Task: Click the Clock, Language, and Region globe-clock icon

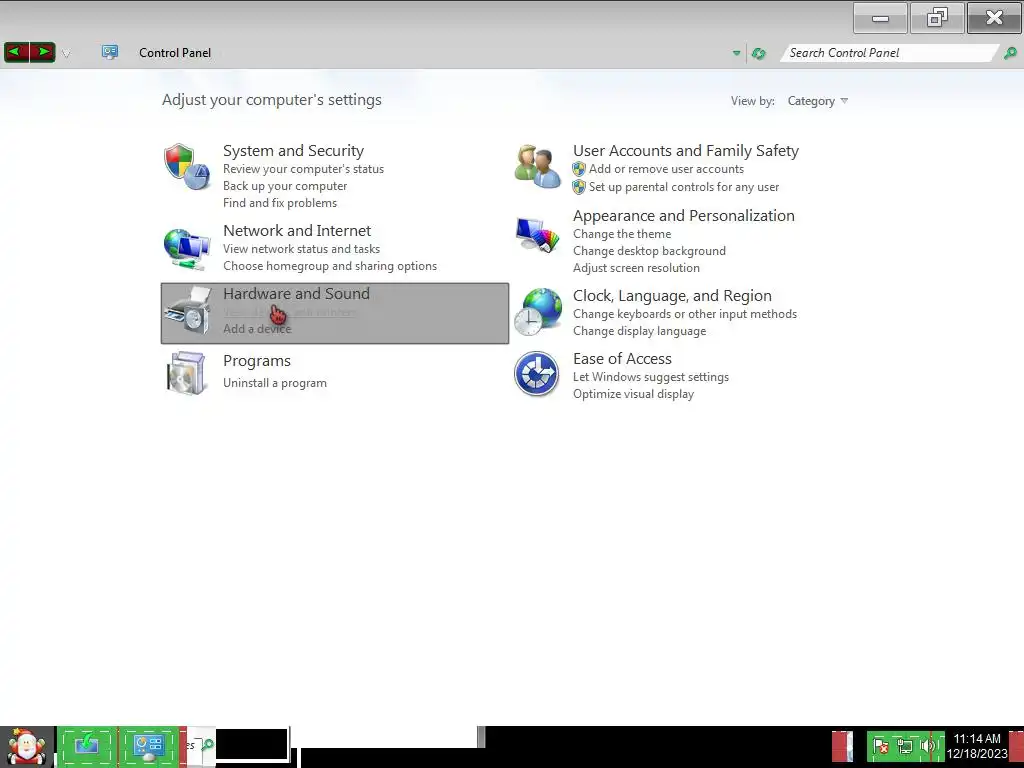Action: pos(537,312)
